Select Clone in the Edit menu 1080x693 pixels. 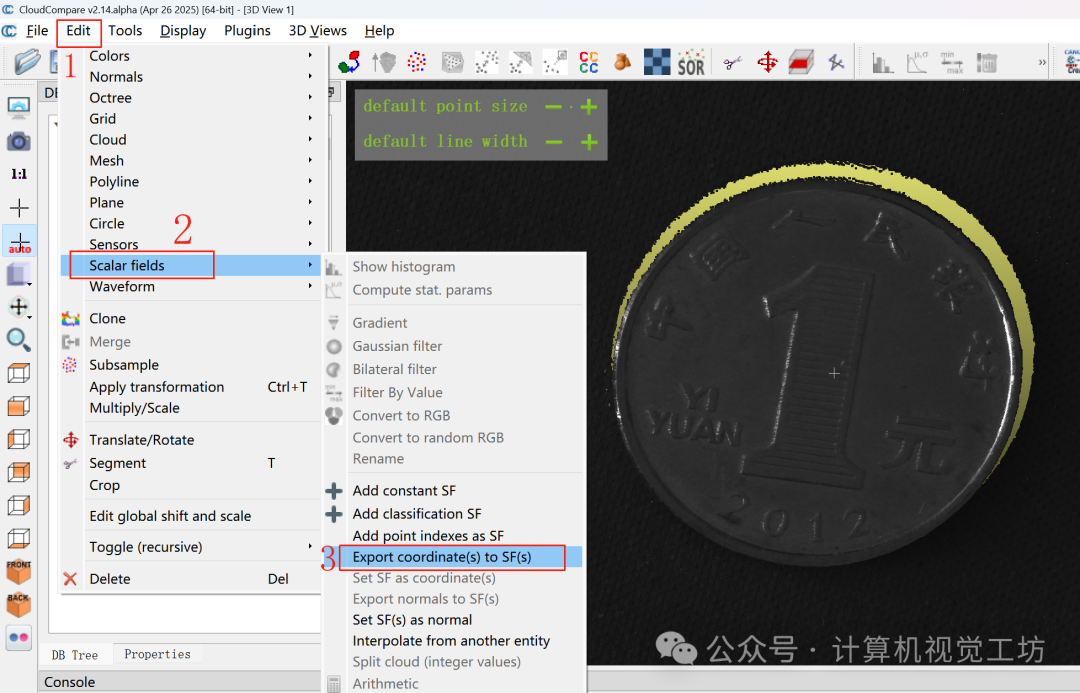tap(191, 318)
